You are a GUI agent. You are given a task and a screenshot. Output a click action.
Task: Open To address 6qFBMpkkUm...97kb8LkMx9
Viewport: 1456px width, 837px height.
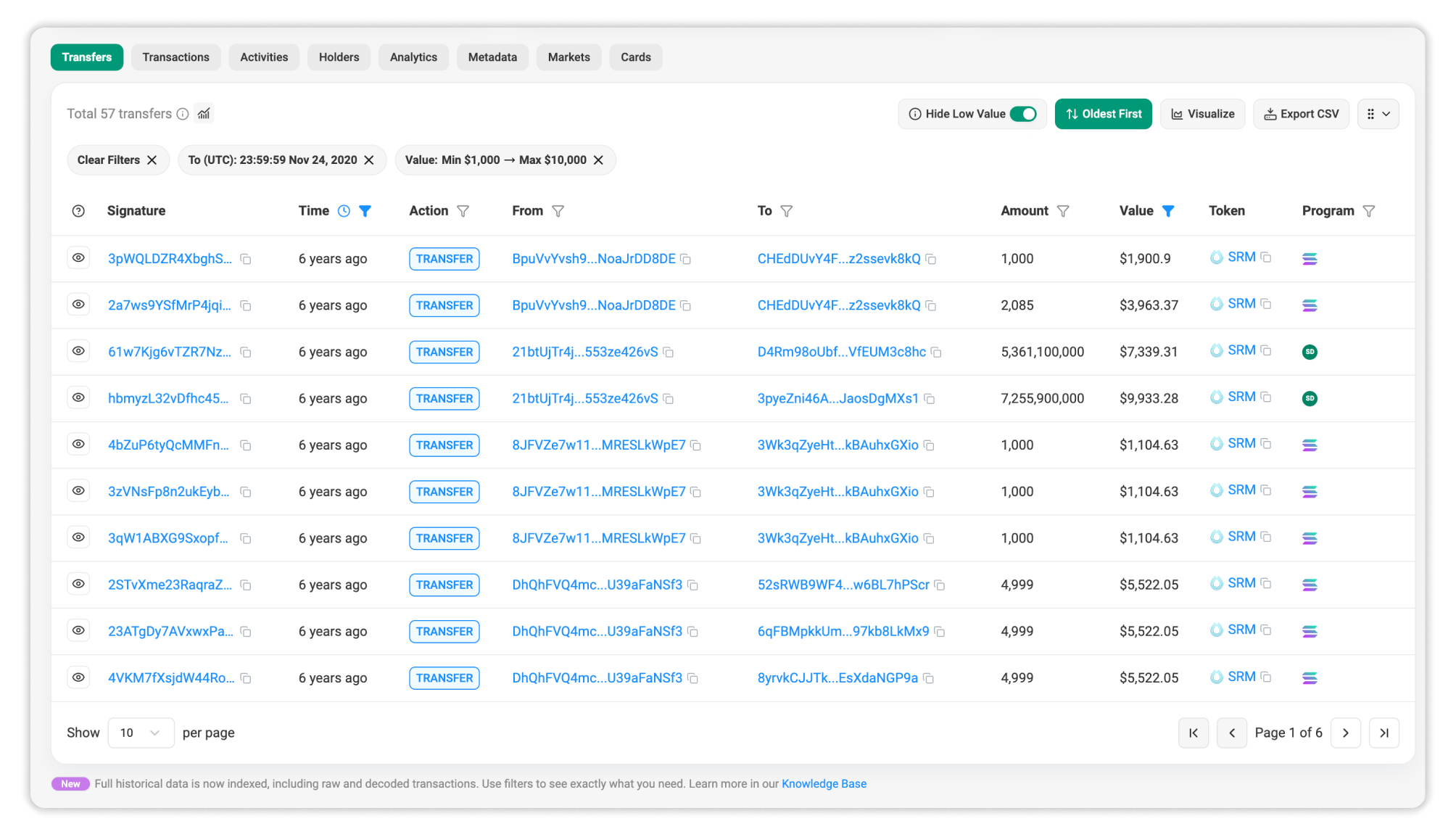coord(843,631)
